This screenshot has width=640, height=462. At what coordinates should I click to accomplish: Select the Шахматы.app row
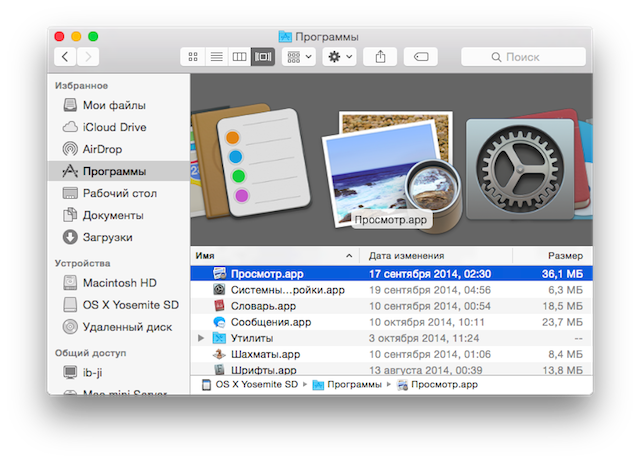(x=391, y=354)
